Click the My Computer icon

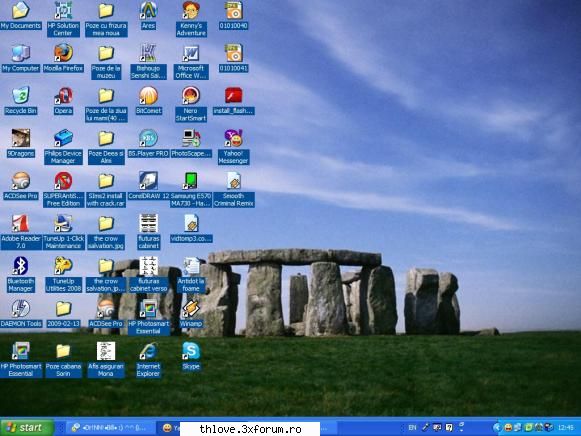(x=20, y=58)
